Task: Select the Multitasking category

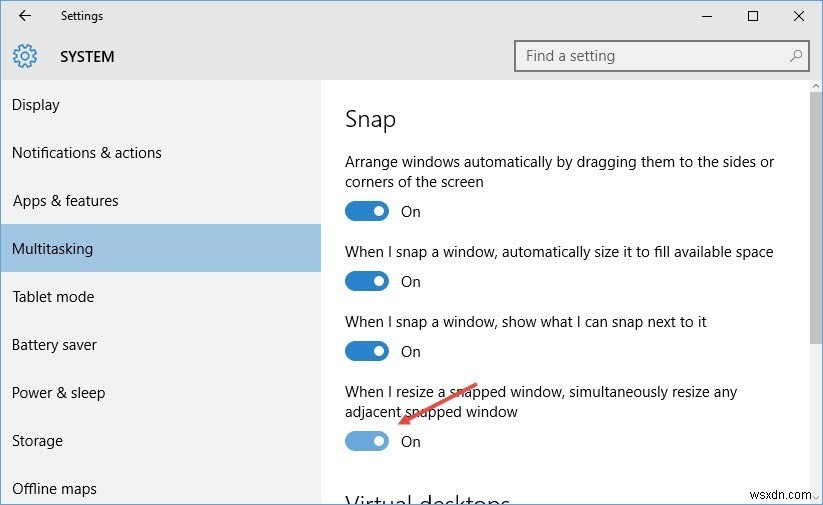Action: pyautogui.click(x=161, y=248)
